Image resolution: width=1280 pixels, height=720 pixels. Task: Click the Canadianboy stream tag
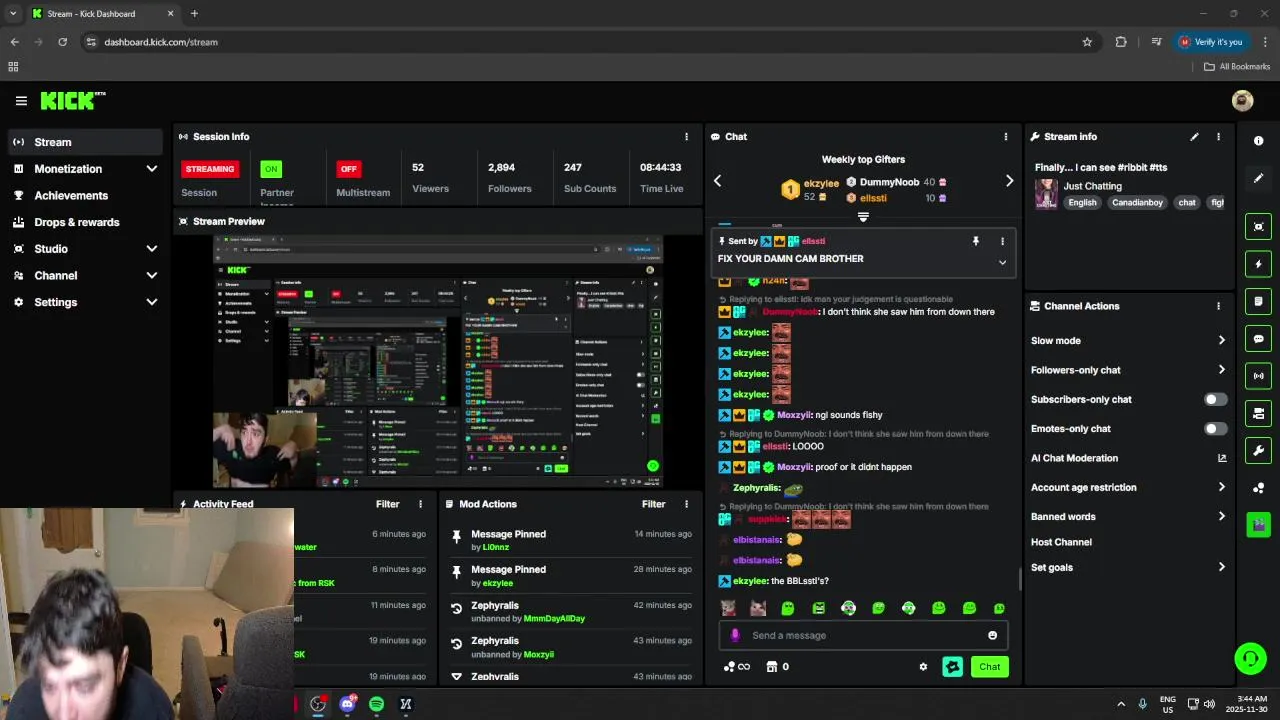1137,203
